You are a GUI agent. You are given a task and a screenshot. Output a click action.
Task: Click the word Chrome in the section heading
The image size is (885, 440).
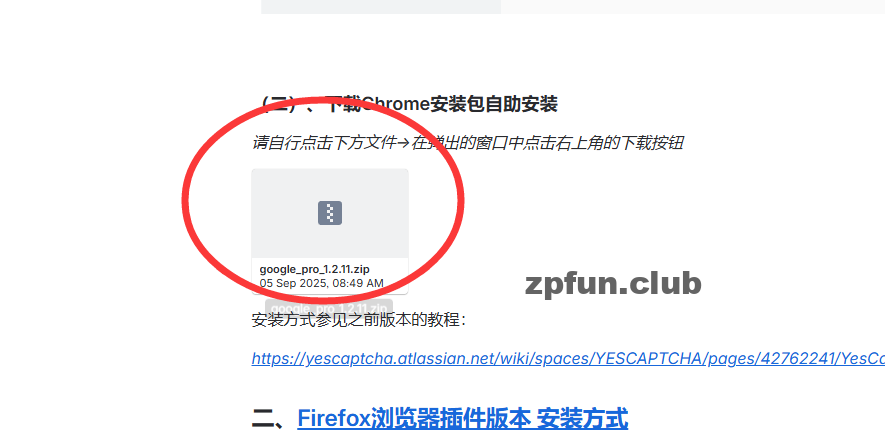tap(395, 104)
